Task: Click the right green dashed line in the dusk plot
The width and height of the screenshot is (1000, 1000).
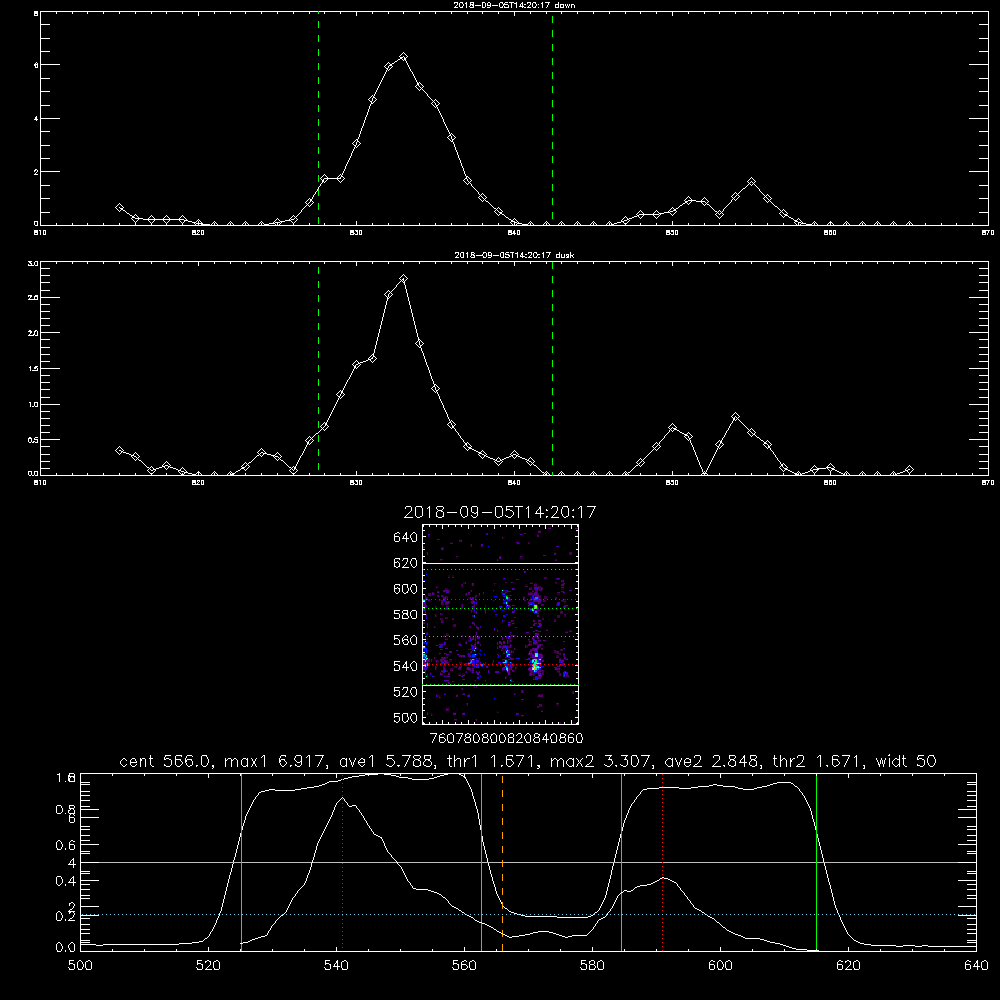Action: (x=552, y=368)
